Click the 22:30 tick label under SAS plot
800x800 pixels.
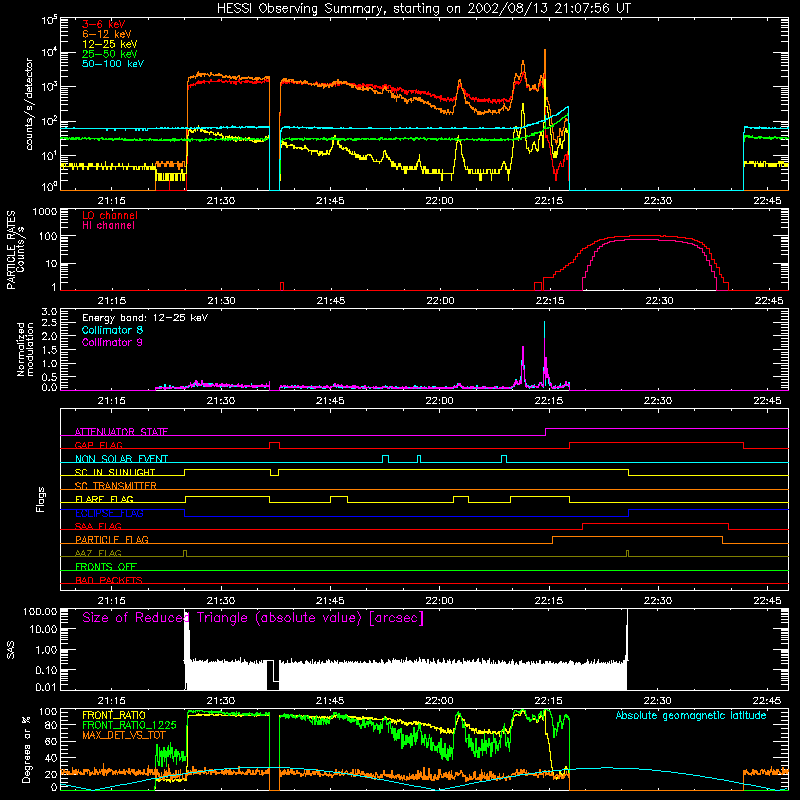658,701
